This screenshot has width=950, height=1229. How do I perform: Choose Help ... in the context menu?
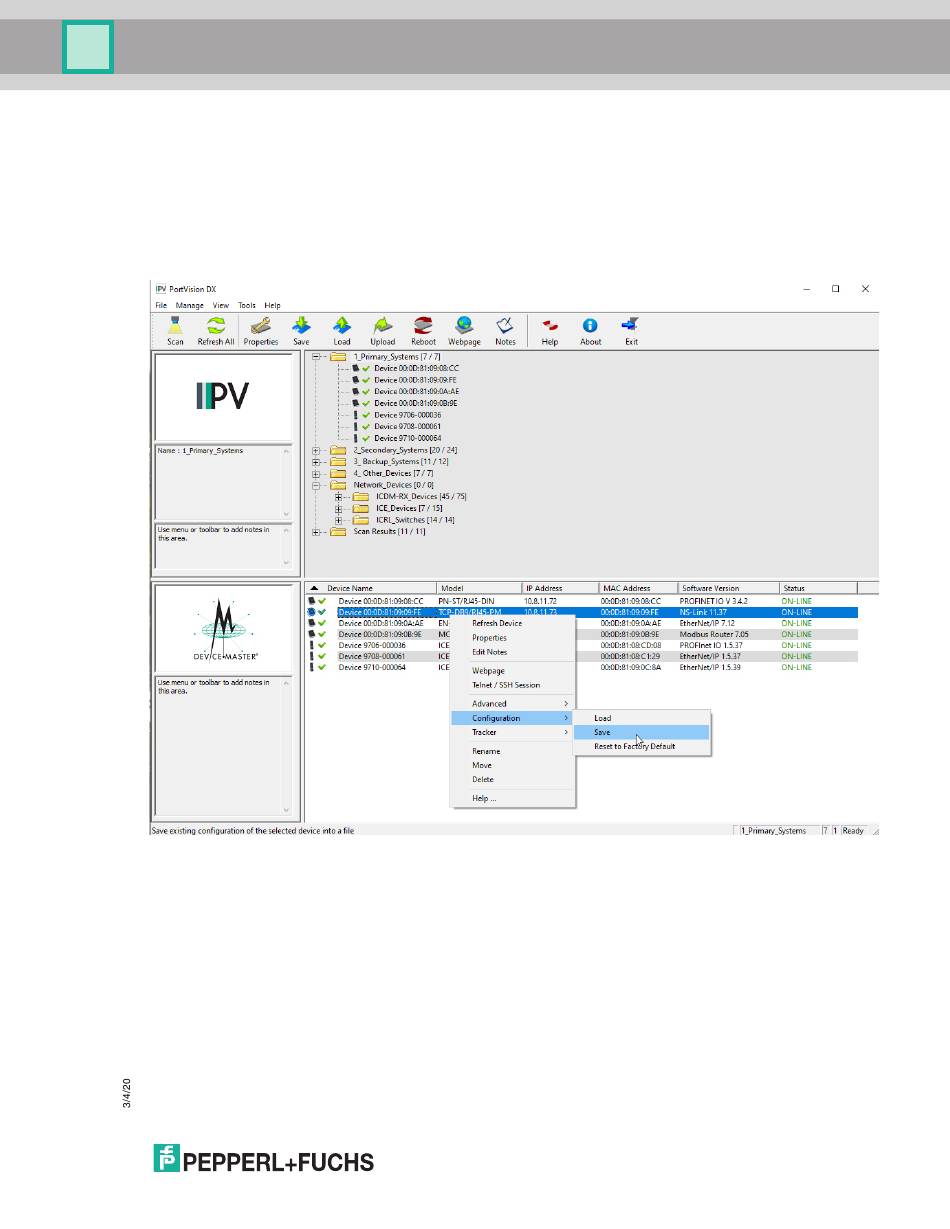[512, 798]
